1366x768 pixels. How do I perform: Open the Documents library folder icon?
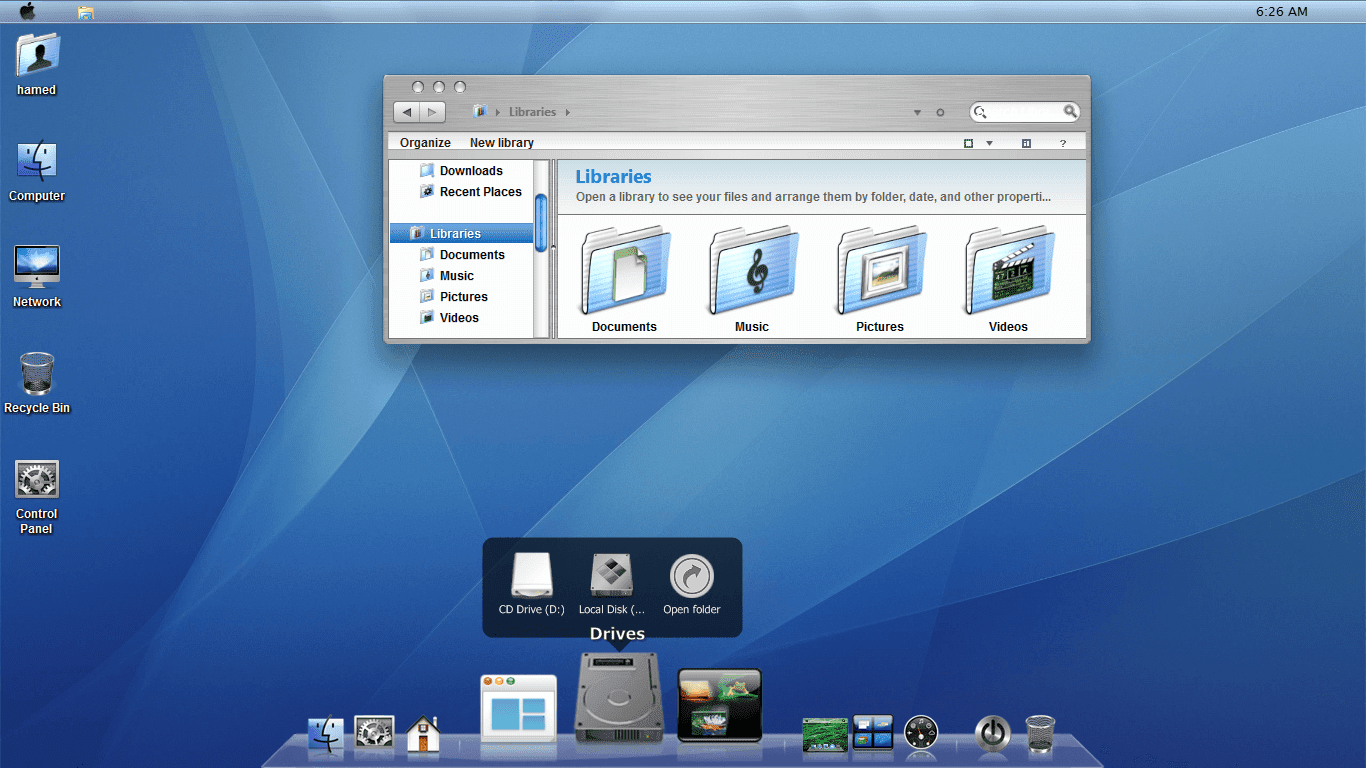coord(624,270)
